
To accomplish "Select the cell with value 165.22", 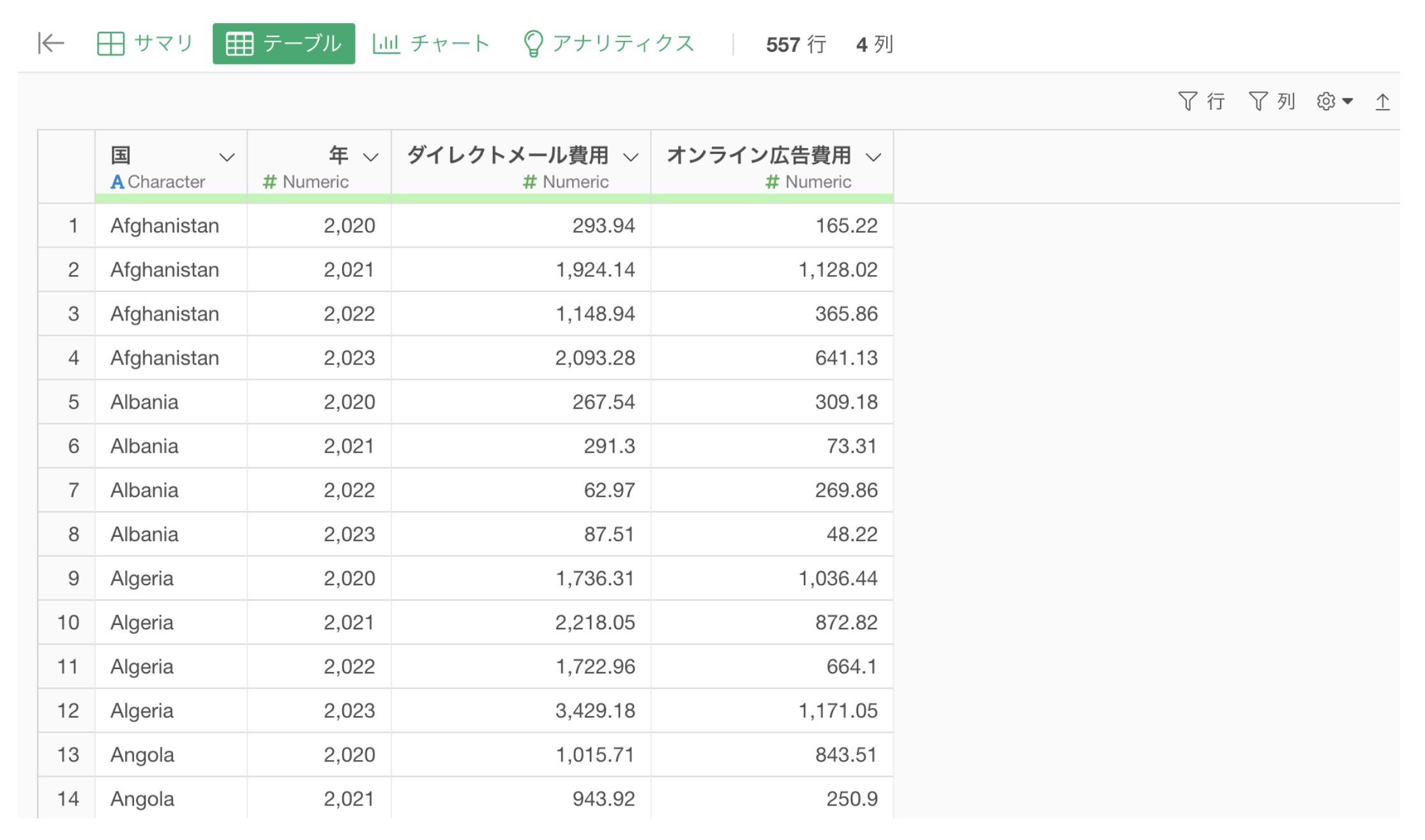I will 772,225.
